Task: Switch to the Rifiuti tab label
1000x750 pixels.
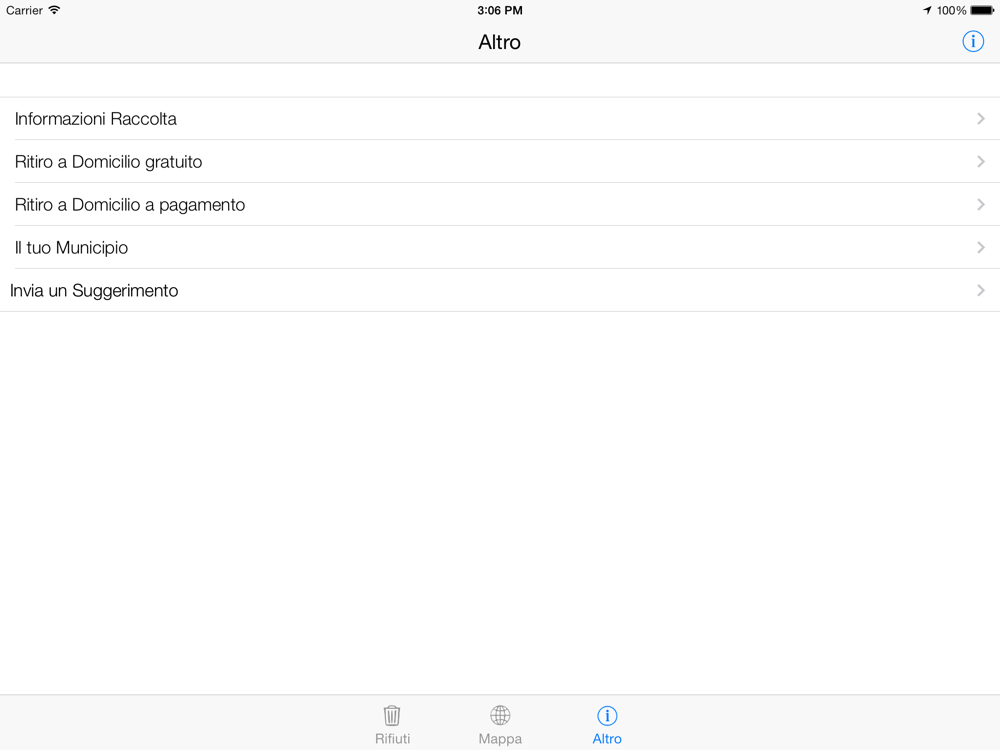Action: 392,739
